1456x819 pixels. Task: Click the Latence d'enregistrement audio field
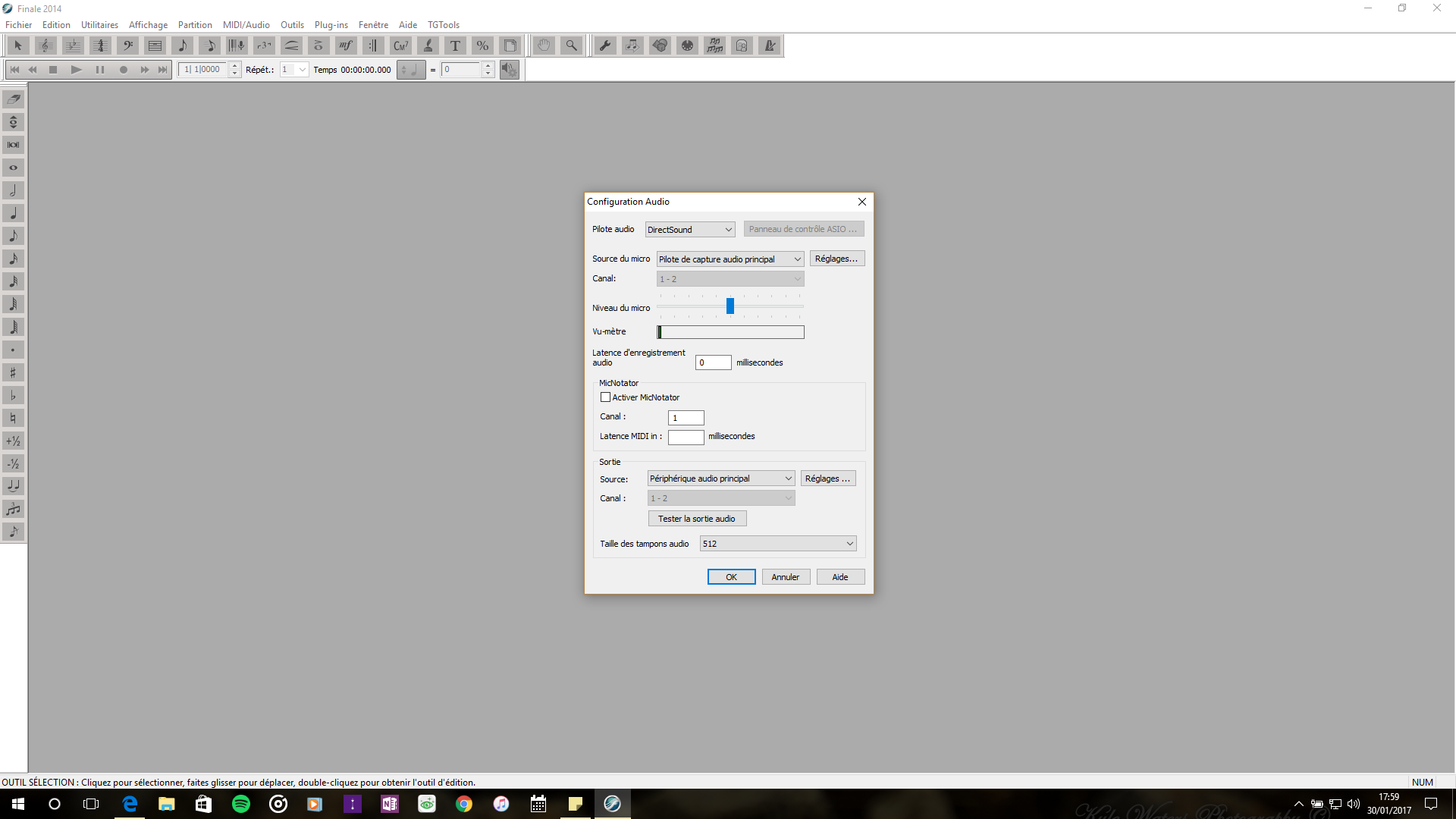(x=713, y=362)
